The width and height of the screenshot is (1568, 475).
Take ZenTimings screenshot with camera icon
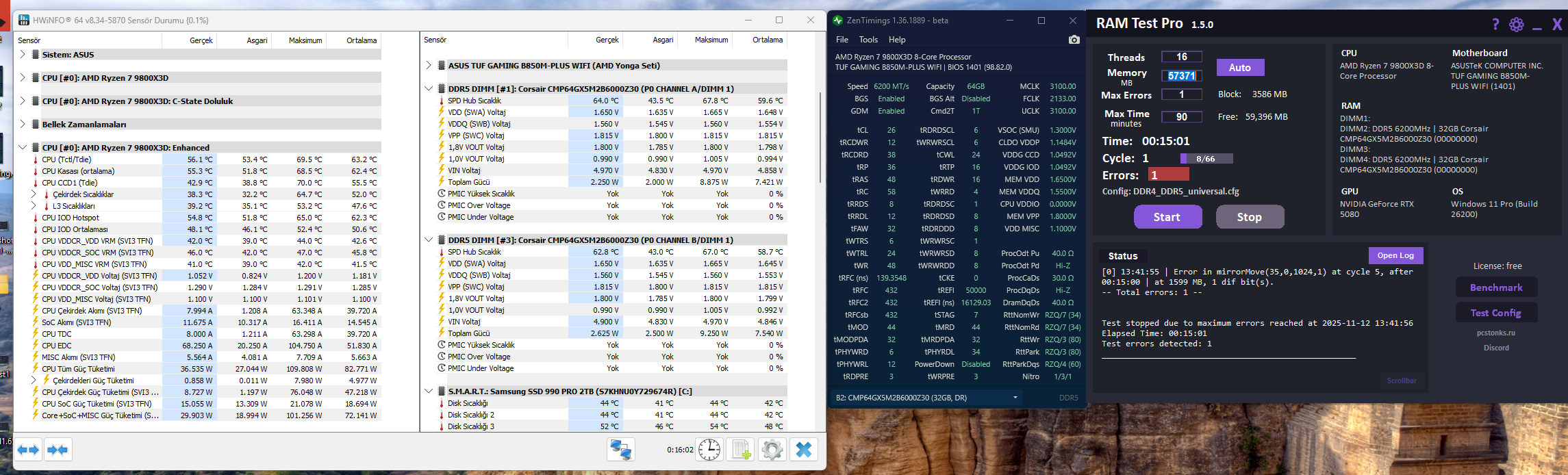coord(1074,40)
